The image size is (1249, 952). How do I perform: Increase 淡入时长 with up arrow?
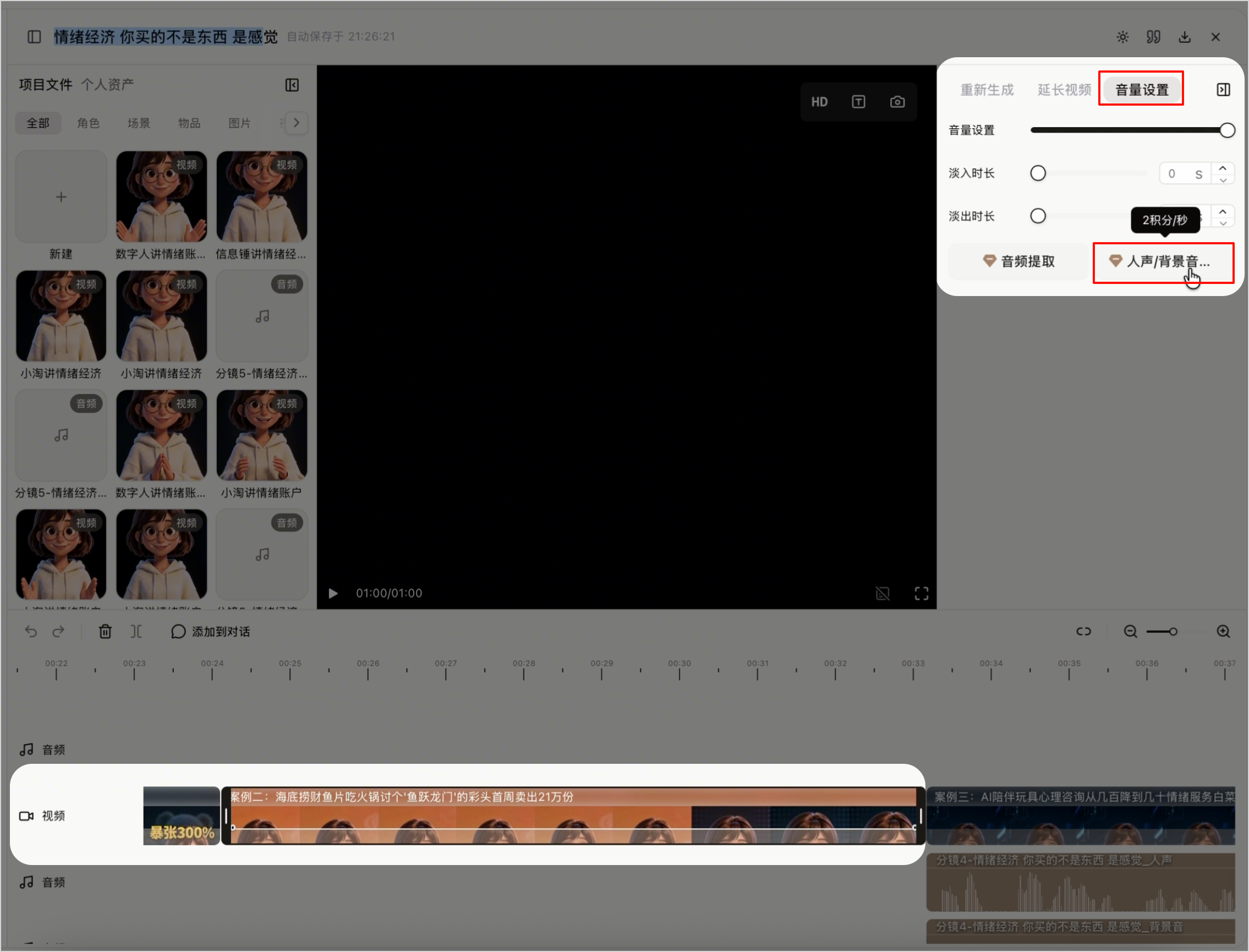(1223, 168)
